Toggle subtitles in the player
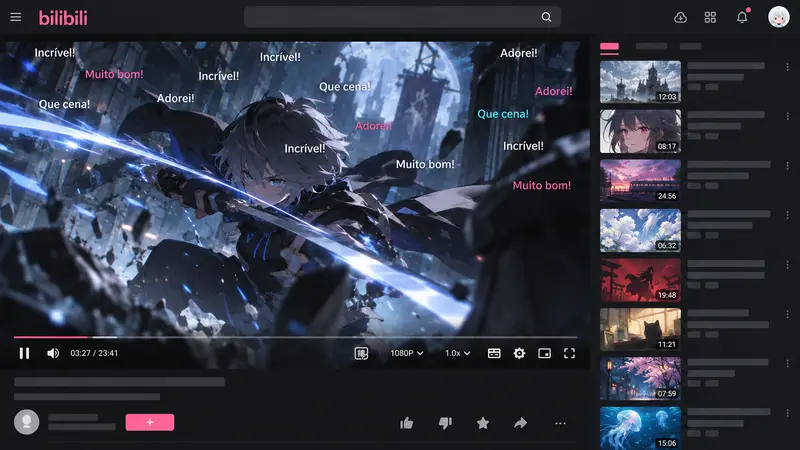 point(494,353)
